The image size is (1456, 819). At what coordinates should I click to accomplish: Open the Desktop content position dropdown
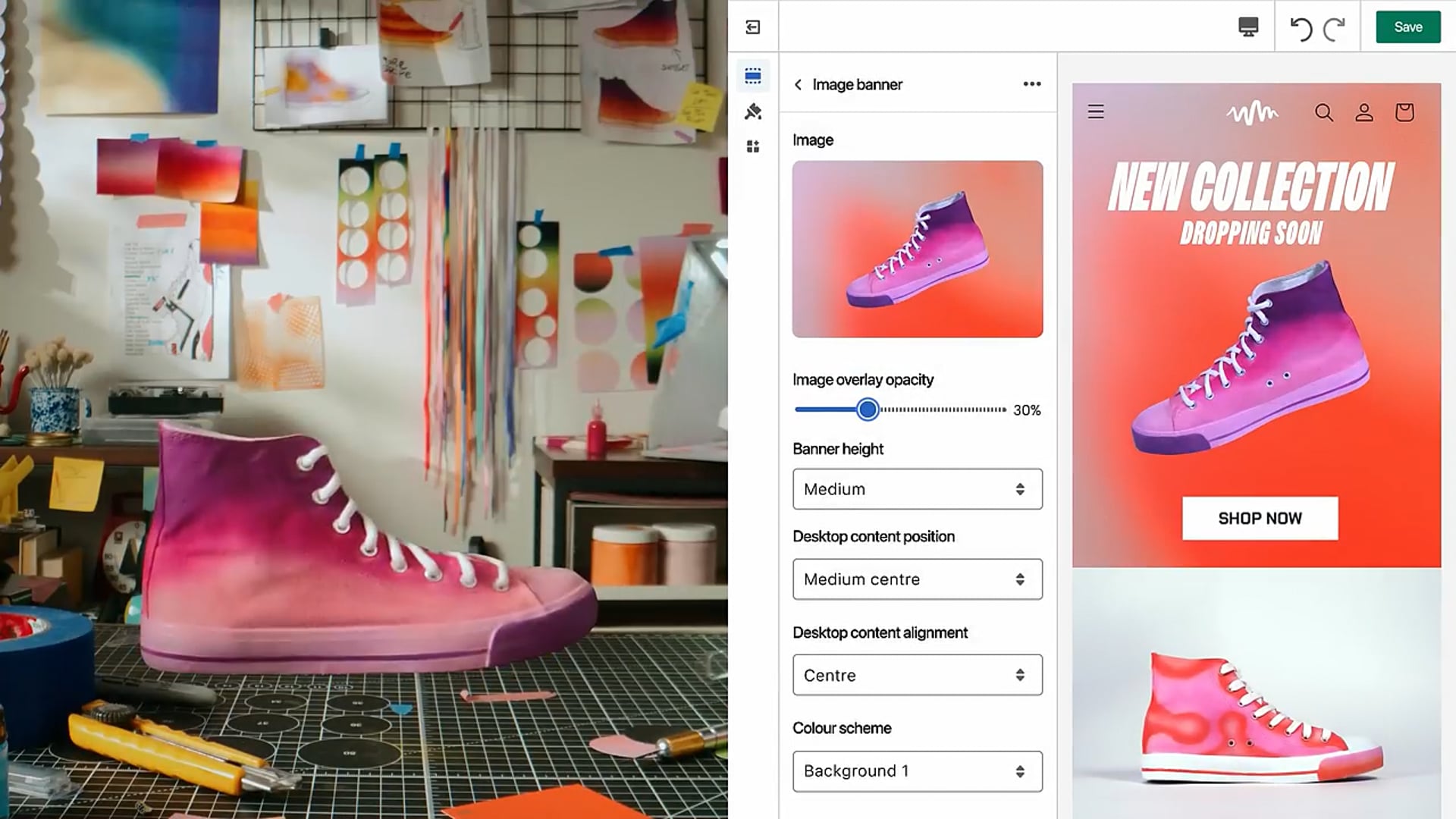[x=918, y=579]
